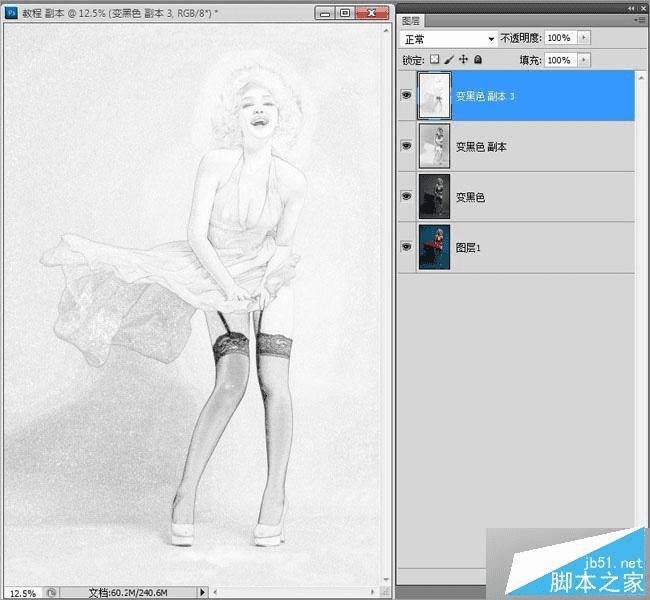Hide the 变黑色 副本 layer
This screenshot has width=650, height=600.
pyautogui.click(x=406, y=146)
